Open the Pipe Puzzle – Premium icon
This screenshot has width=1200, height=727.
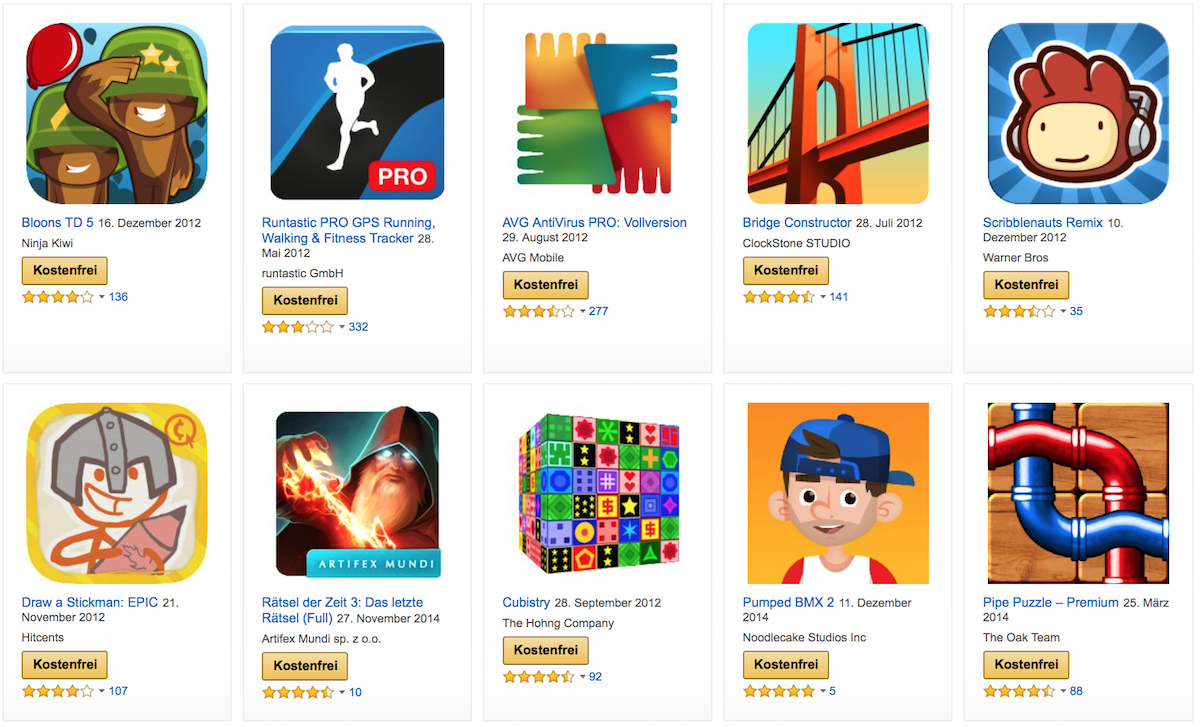click(1078, 493)
